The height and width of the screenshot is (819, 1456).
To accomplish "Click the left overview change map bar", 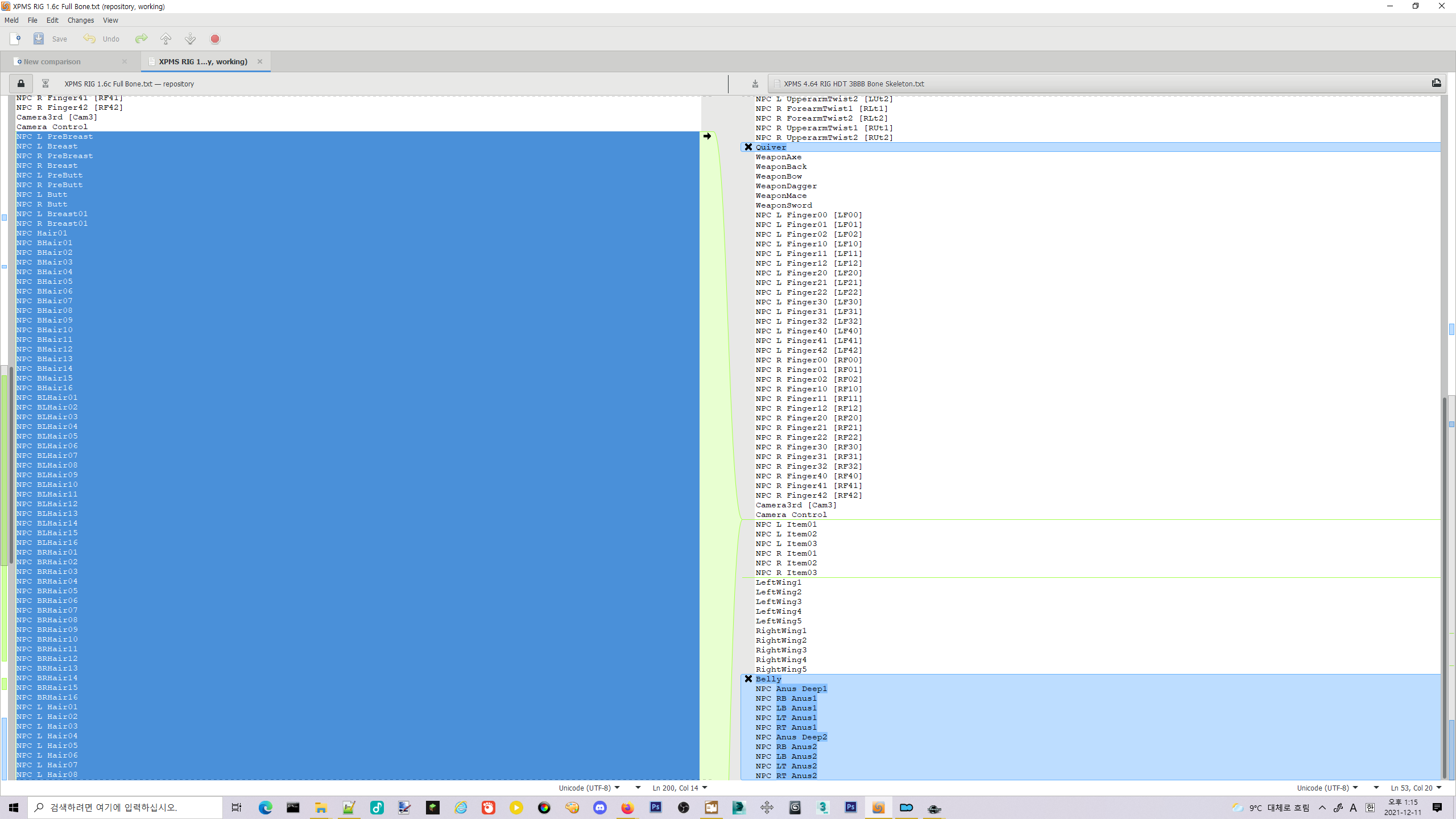I will pos(5,438).
